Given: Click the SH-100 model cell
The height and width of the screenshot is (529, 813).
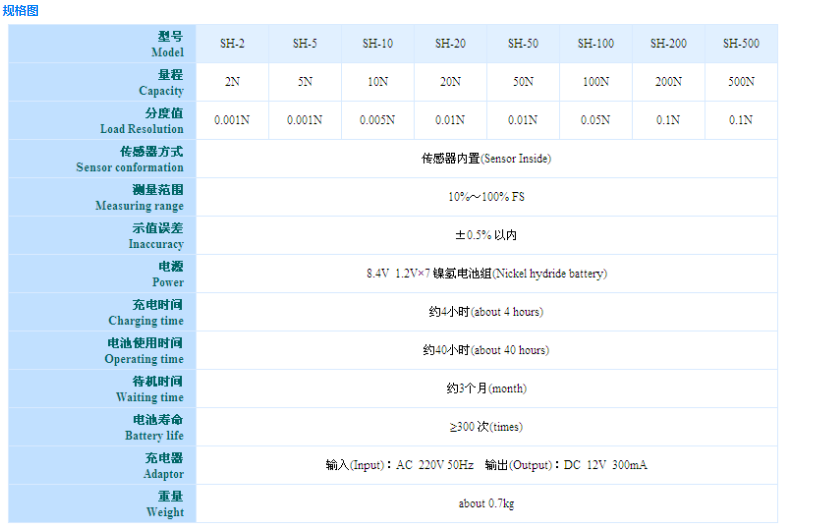Looking at the screenshot, I should (x=596, y=44).
